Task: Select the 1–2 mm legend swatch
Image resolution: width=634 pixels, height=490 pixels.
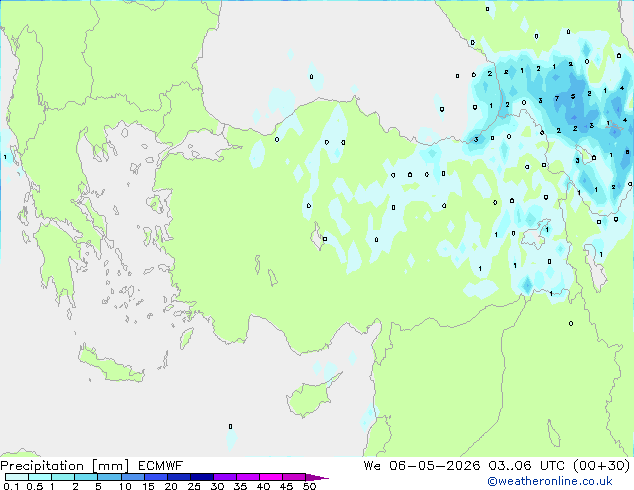Action: click(63, 477)
